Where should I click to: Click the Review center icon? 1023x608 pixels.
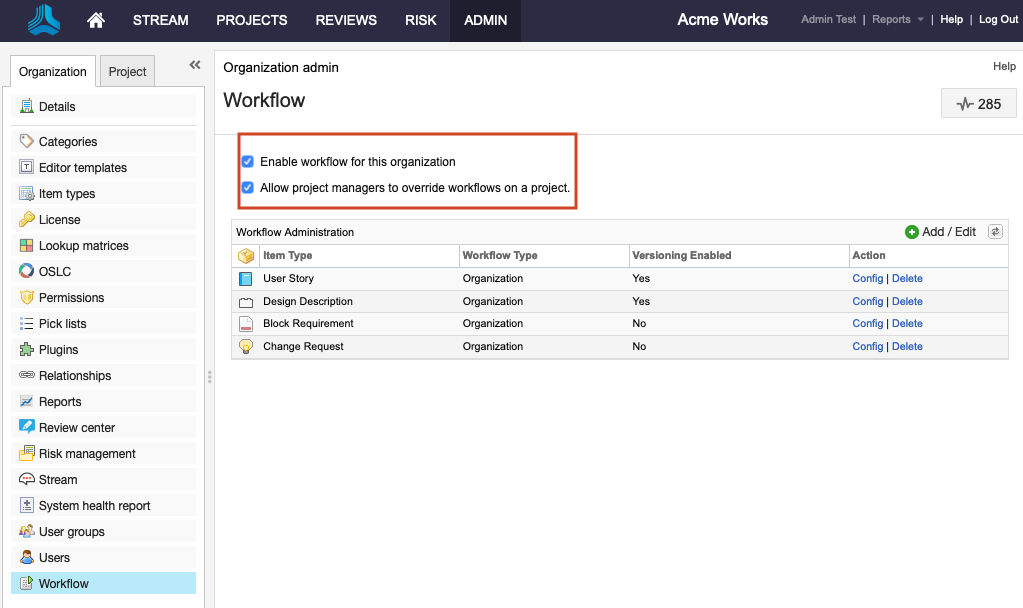click(x=26, y=427)
